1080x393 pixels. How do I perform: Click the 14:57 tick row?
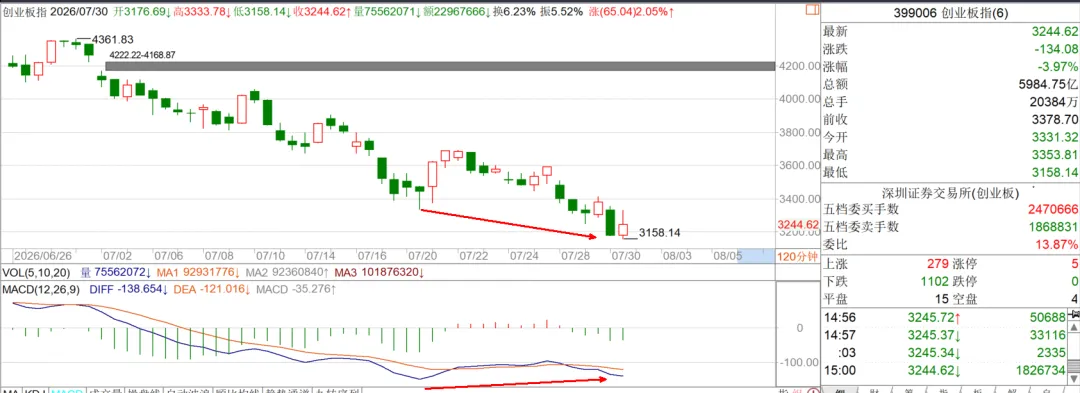(946, 335)
